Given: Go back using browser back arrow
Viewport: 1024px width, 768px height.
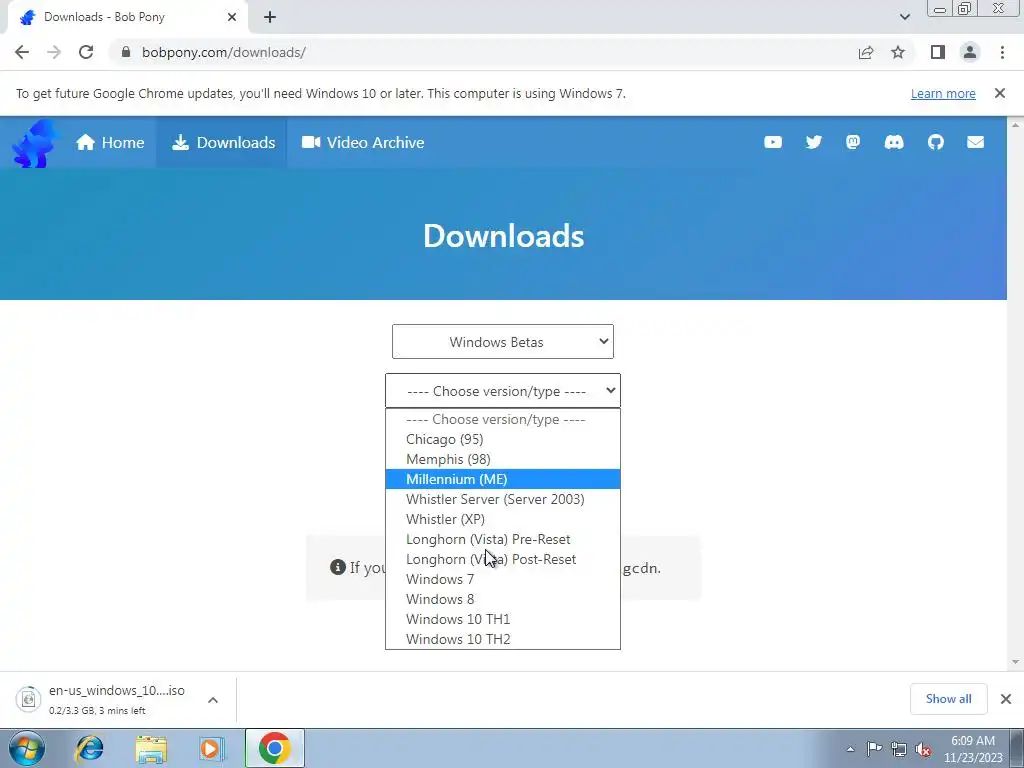Looking at the screenshot, I should coord(22,52).
